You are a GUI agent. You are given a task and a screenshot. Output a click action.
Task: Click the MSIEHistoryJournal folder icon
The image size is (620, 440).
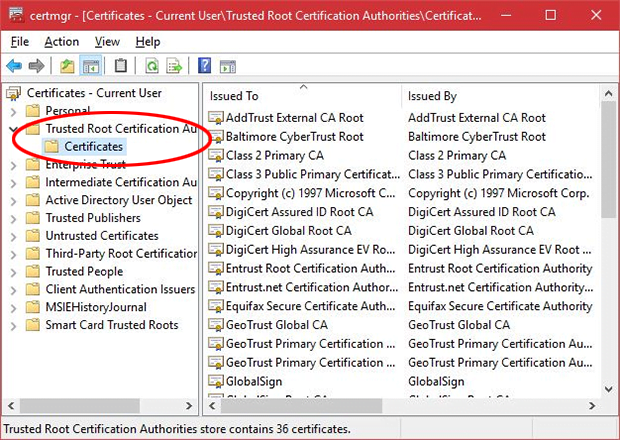(33, 307)
